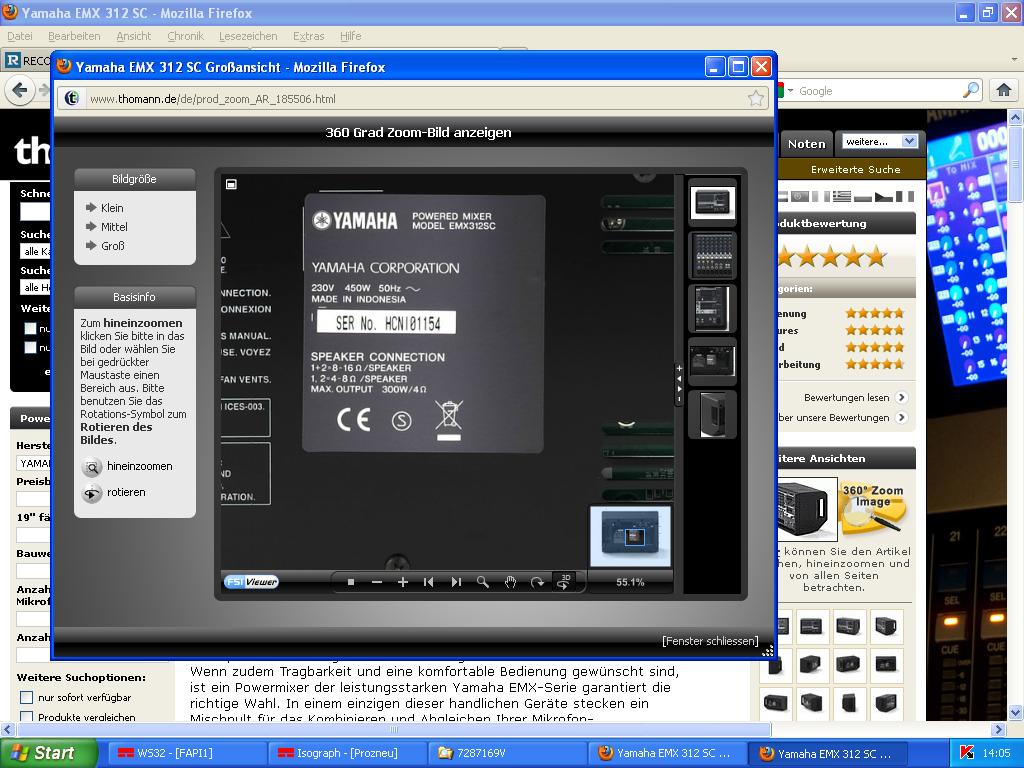Click '360 Grad Zoom-Bild anzeigen' header

pyautogui.click(x=418, y=133)
